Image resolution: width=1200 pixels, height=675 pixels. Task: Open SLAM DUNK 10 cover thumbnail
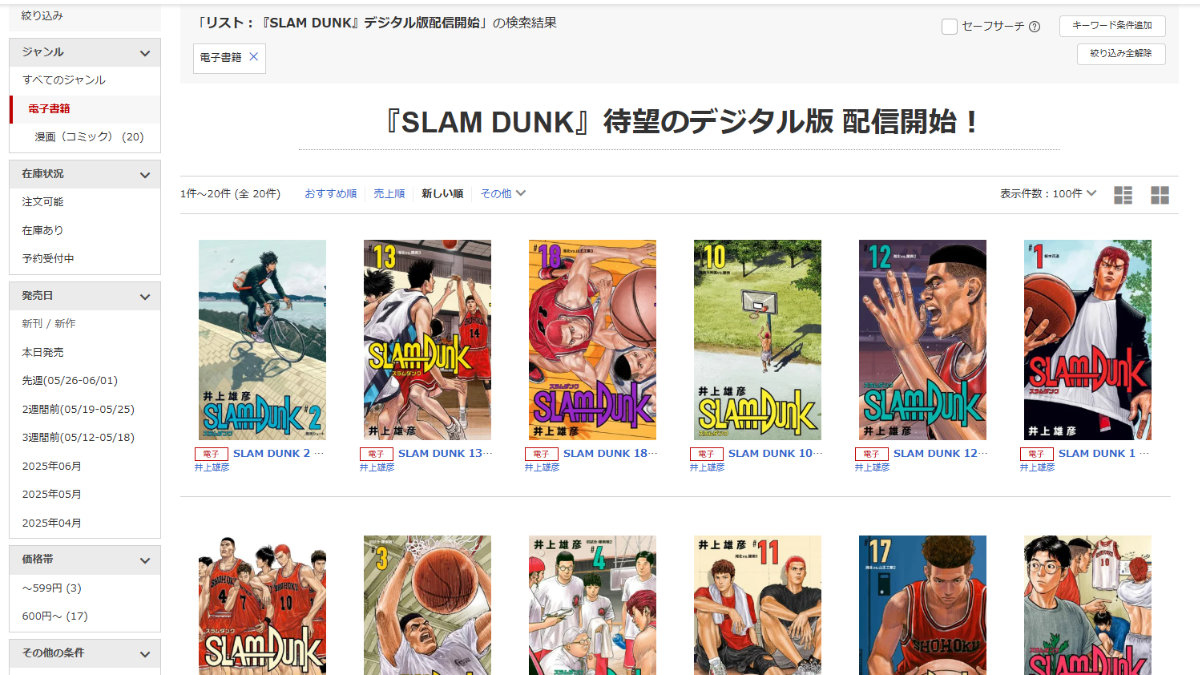(757, 340)
